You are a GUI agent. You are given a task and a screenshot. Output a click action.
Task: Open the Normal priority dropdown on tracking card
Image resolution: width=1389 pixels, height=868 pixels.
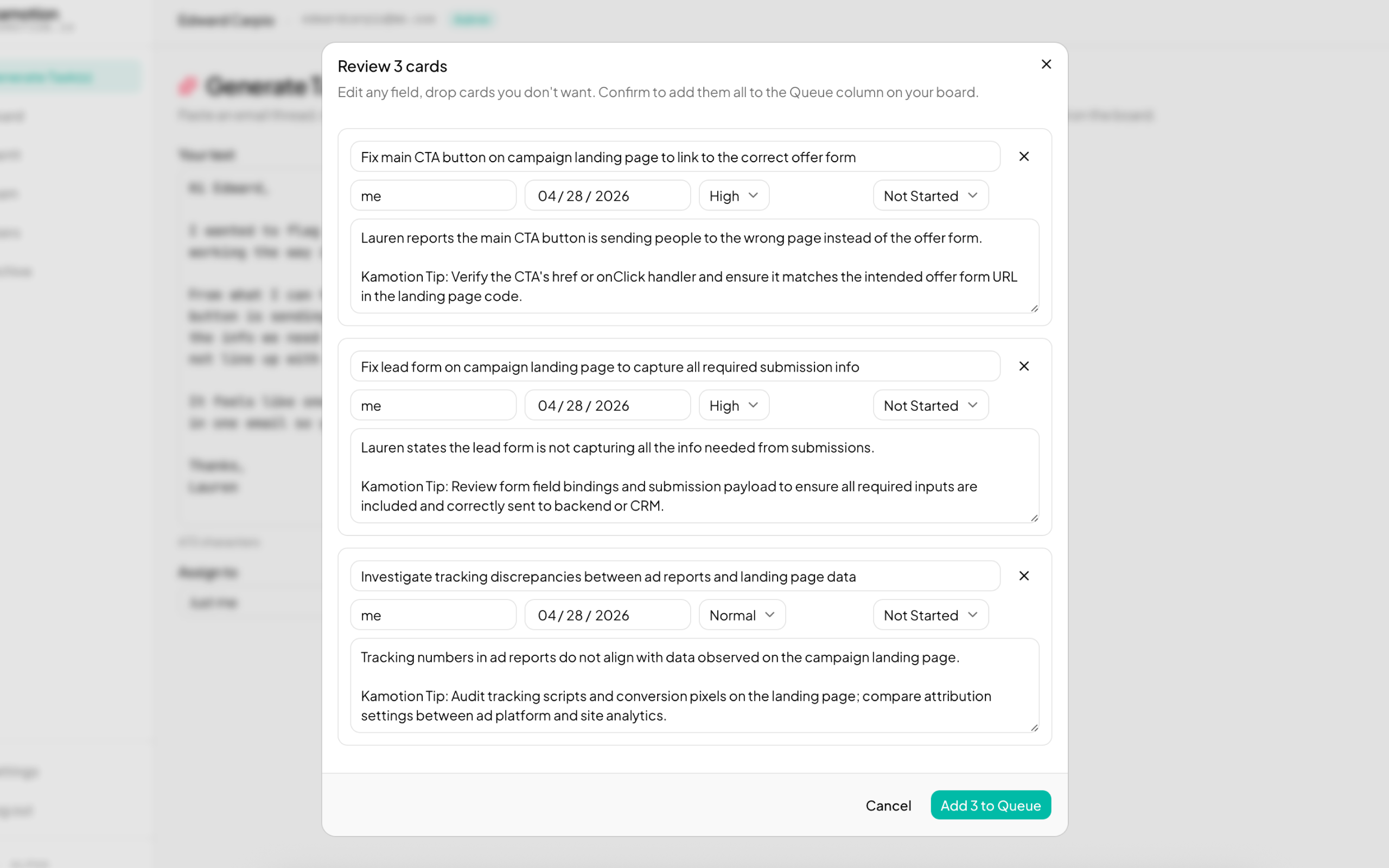[x=742, y=614]
